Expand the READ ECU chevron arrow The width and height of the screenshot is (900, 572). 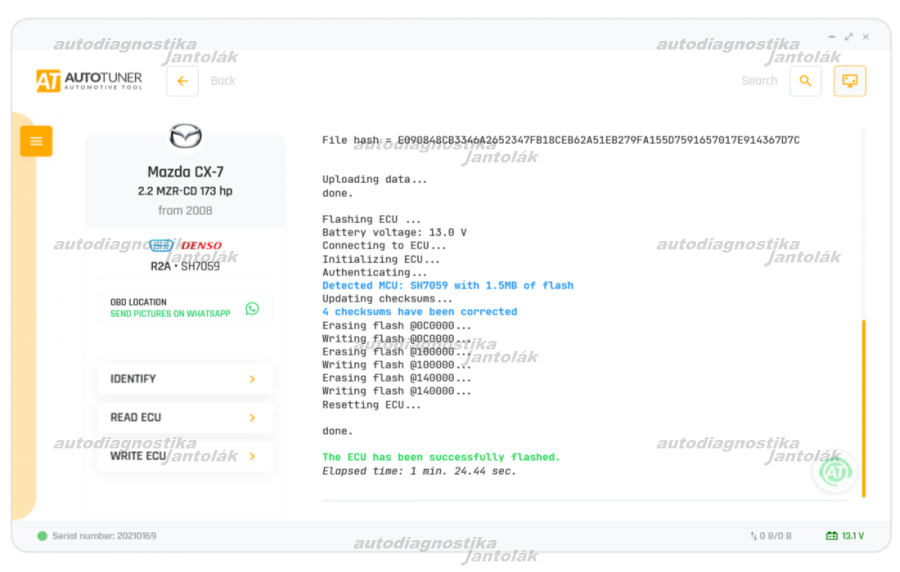[x=252, y=418]
